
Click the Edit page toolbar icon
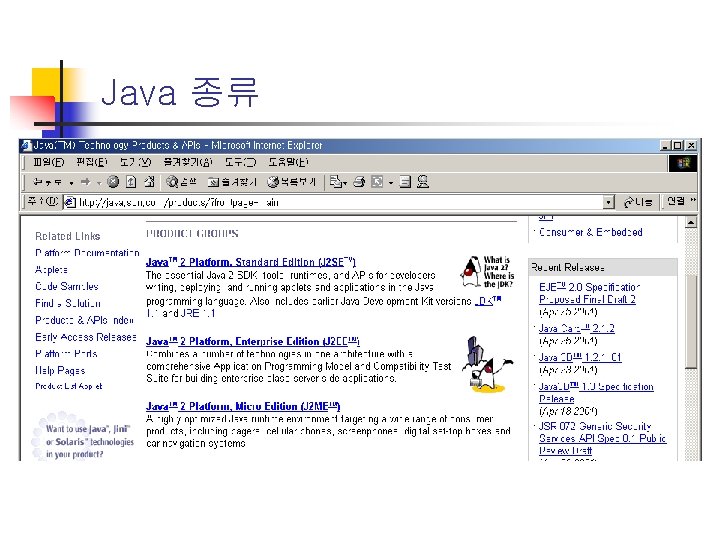click(377, 182)
